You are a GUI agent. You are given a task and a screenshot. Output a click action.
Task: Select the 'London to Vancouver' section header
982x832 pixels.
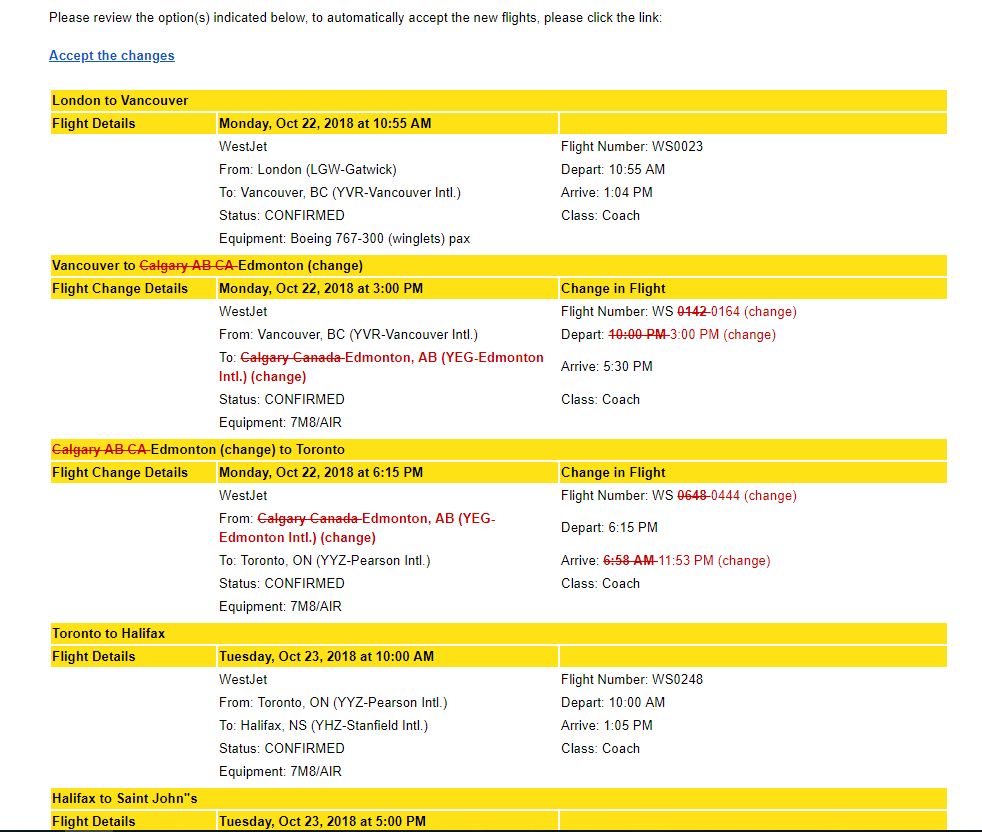[x=499, y=100]
